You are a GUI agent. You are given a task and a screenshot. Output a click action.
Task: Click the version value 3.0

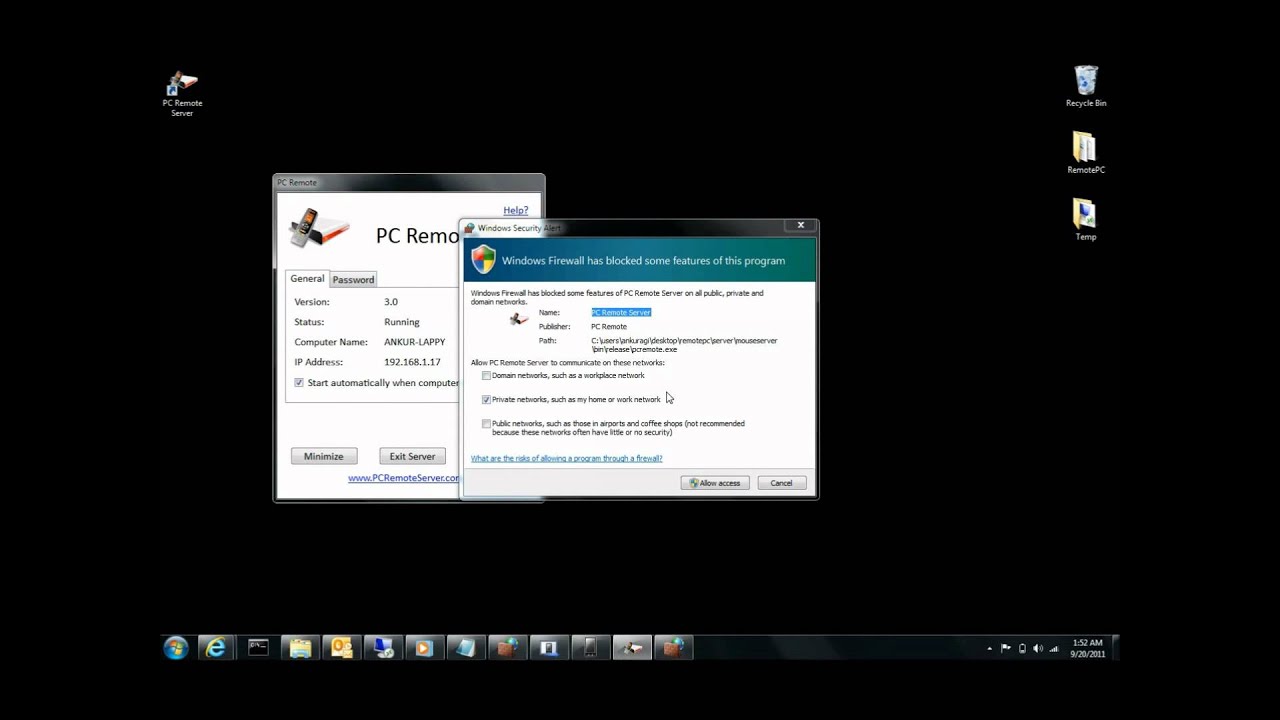(x=391, y=302)
